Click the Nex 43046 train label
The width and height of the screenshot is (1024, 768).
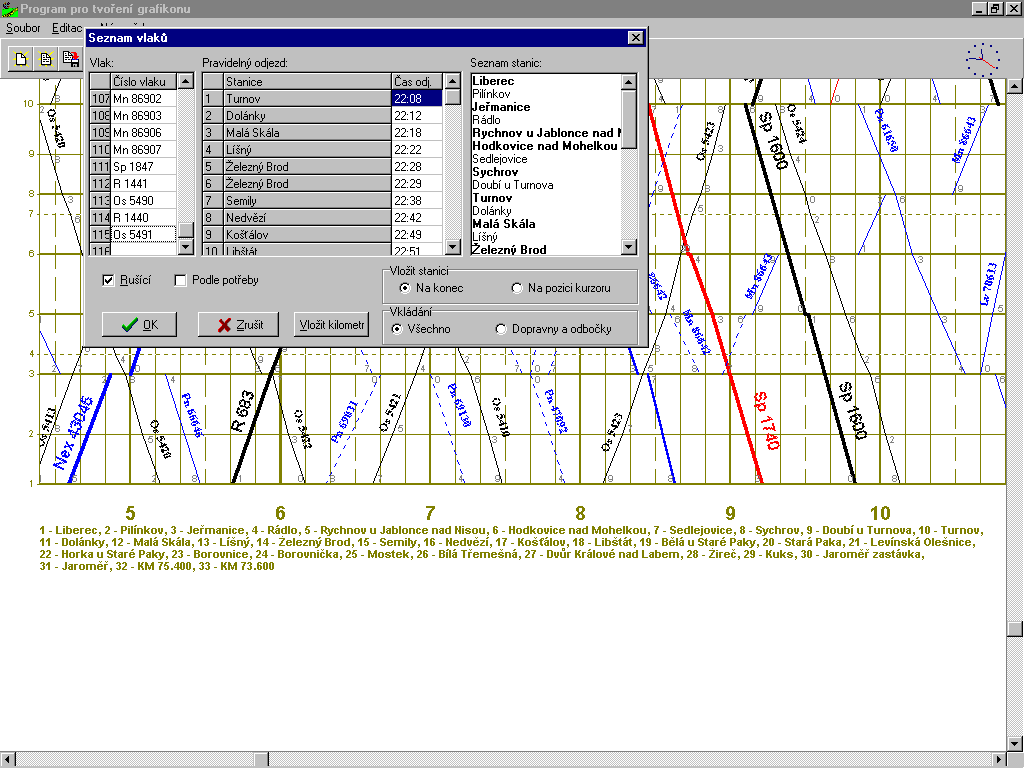click(x=74, y=432)
